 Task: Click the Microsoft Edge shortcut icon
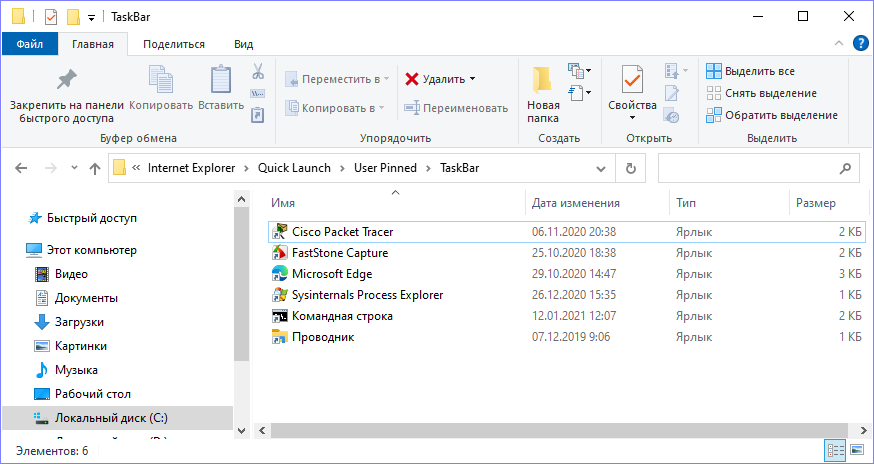pyautogui.click(x=279, y=274)
